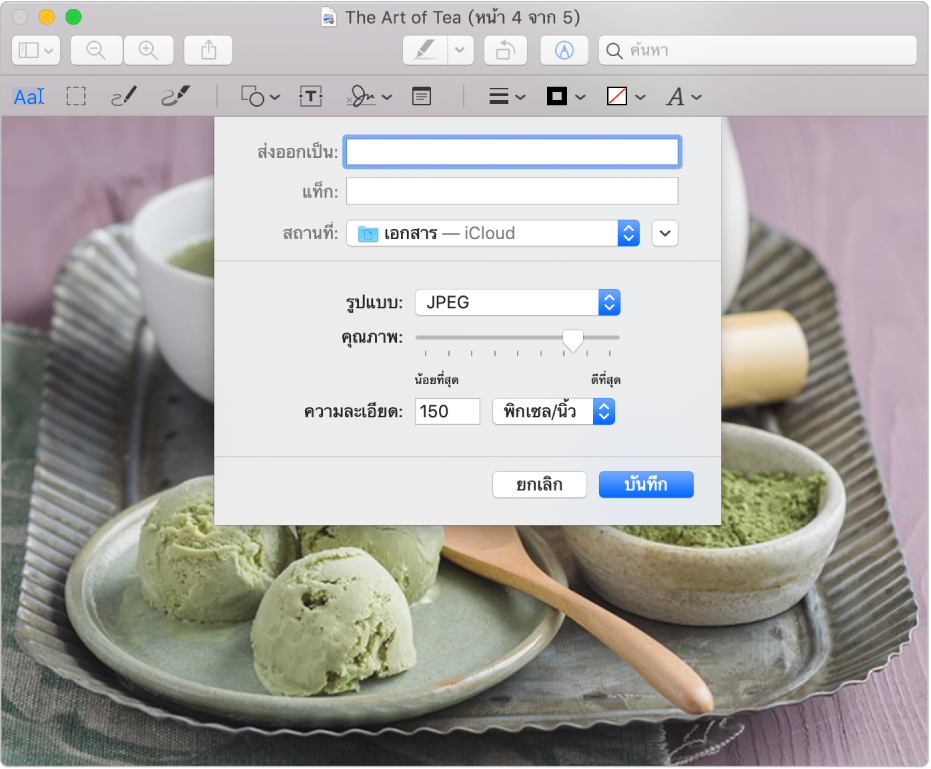The width and height of the screenshot is (931, 769).
Task: Open the Border Color menu
Action: click(x=565, y=96)
